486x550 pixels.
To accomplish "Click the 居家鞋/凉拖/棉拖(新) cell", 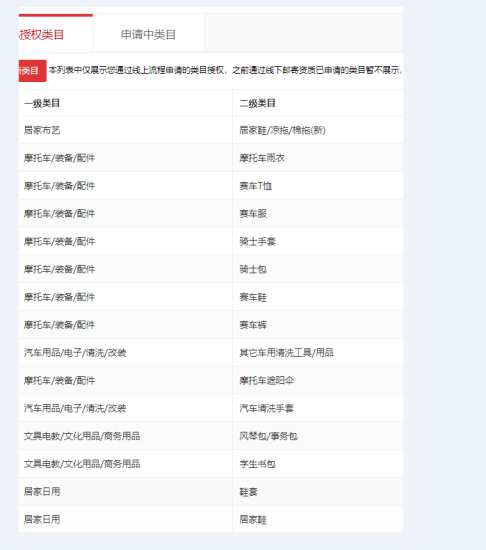I will (x=282, y=130).
